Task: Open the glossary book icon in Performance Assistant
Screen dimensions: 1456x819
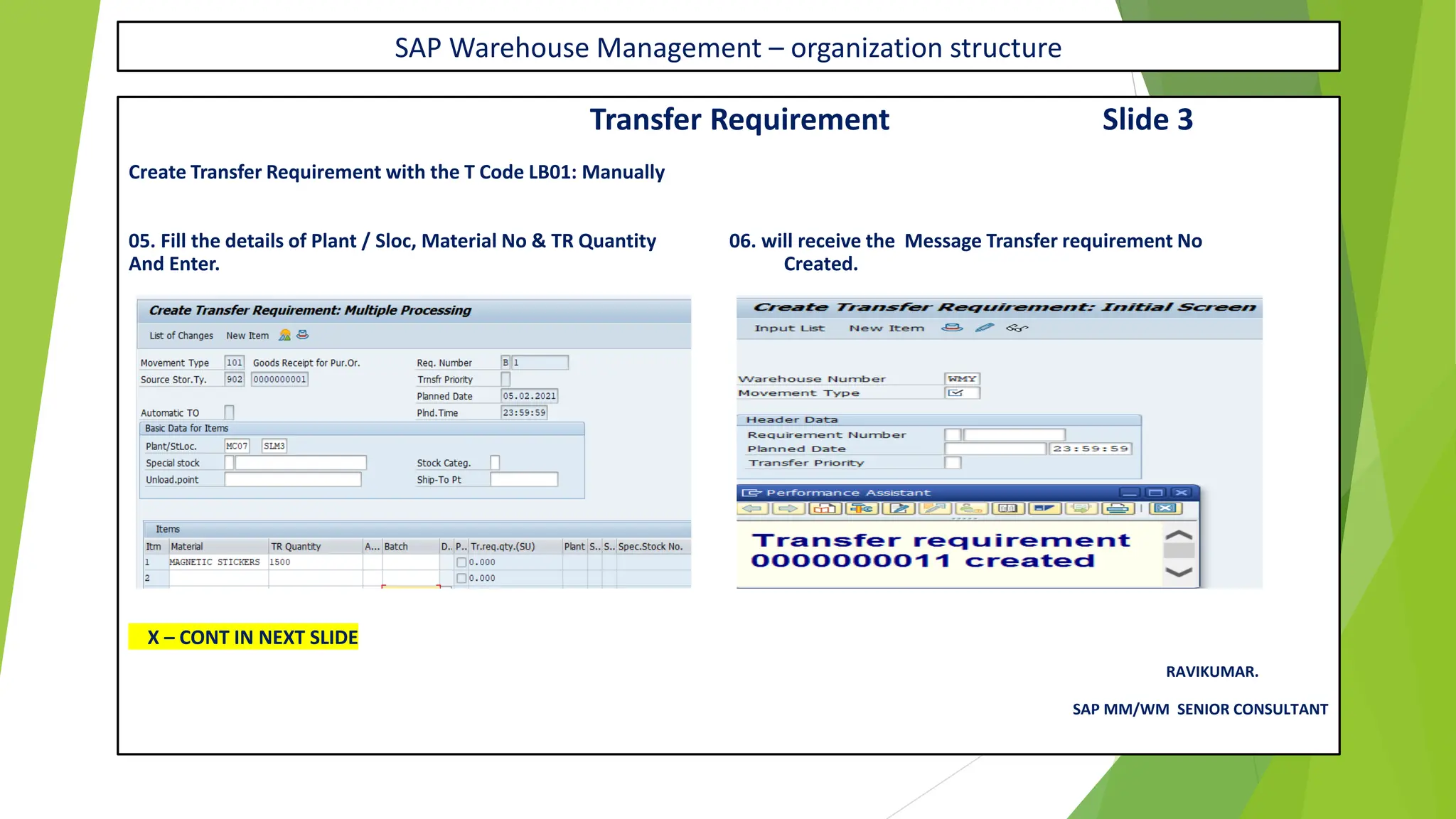Action: click(x=1008, y=508)
